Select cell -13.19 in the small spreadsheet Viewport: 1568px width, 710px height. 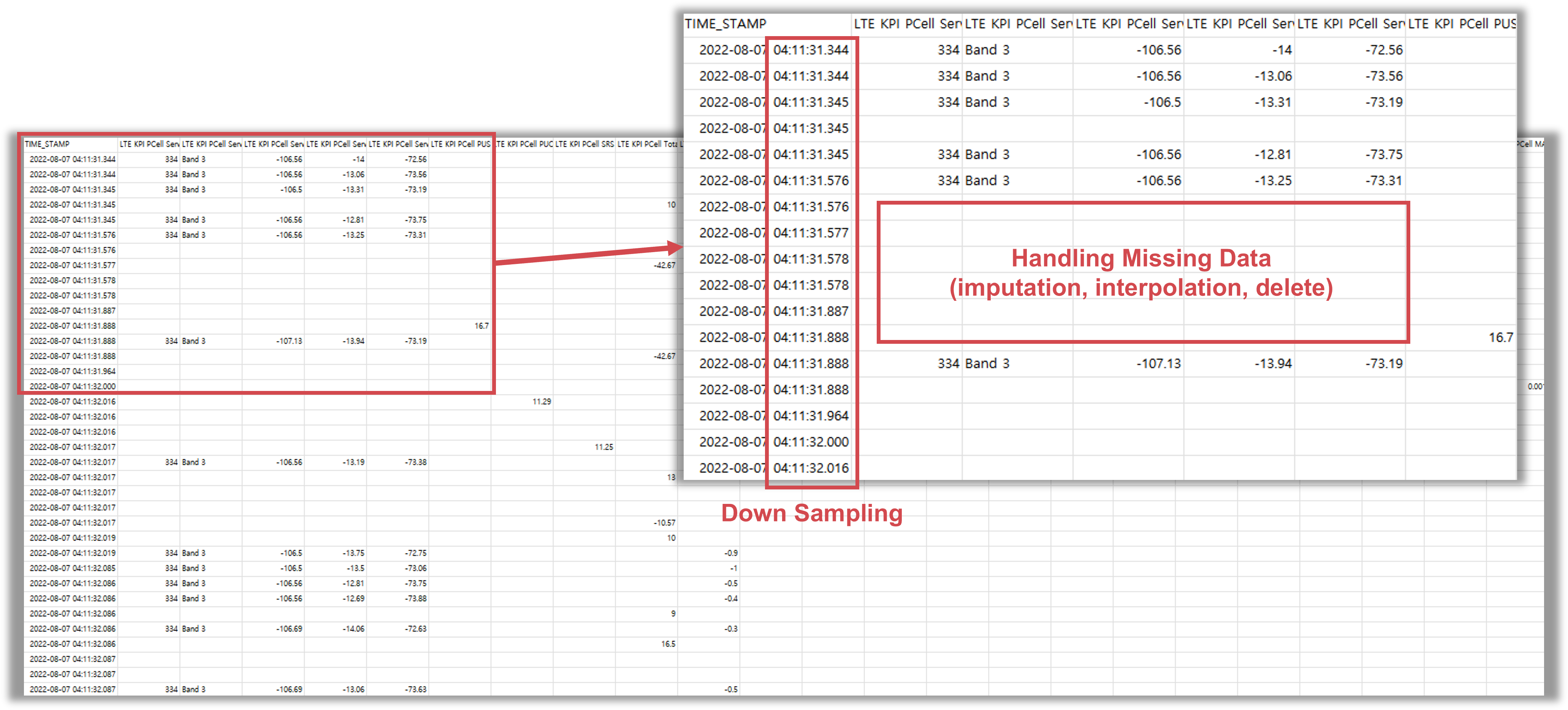[x=353, y=463]
